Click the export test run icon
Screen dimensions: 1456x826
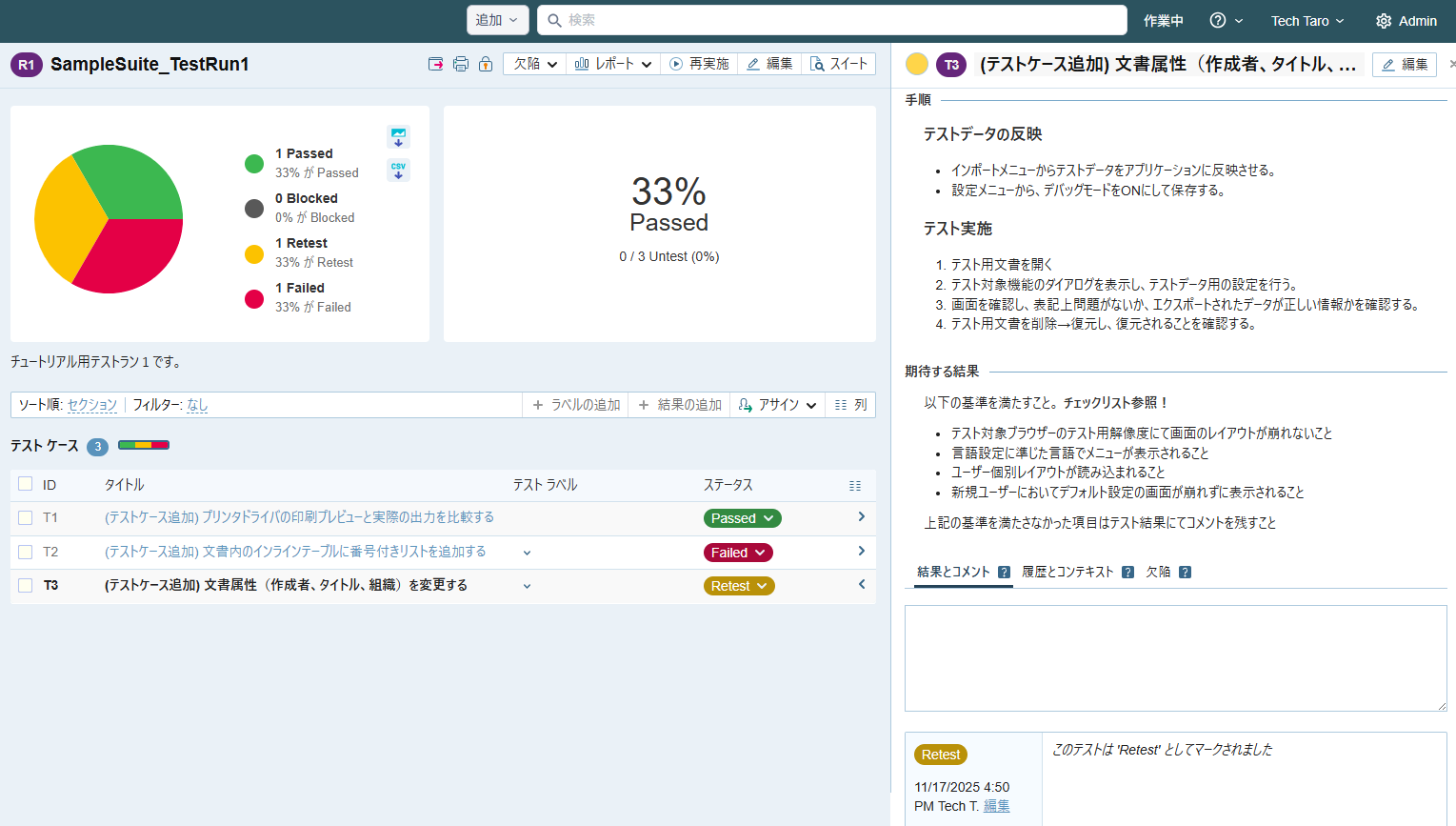tap(435, 64)
